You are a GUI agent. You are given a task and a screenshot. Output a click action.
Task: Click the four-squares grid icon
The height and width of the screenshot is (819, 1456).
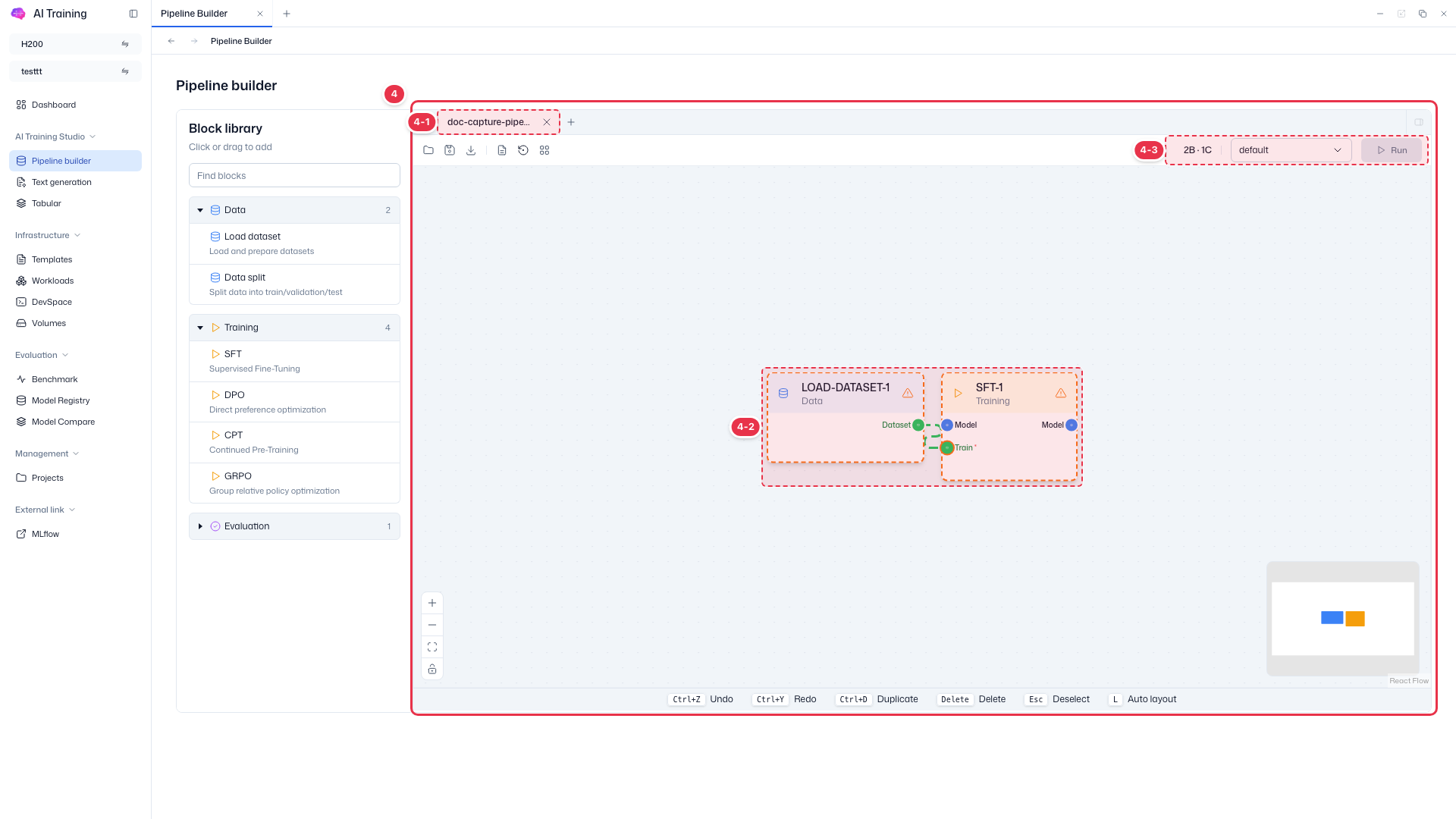pyautogui.click(x=544, y=150)
